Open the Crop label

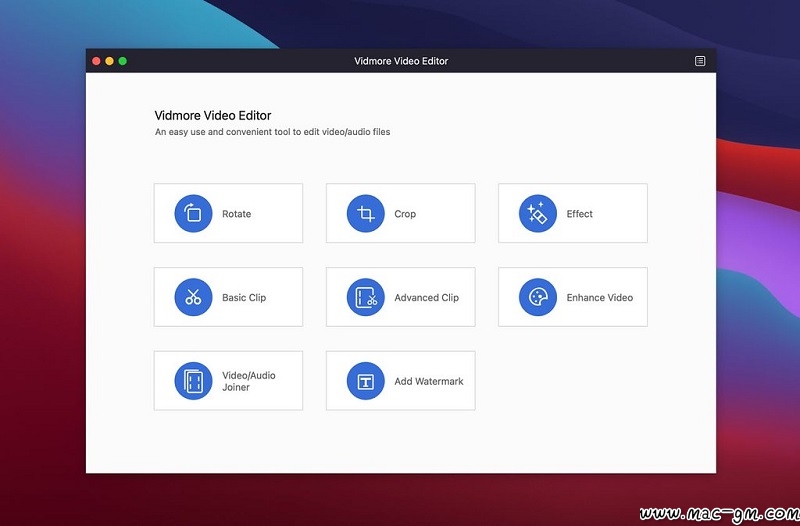[405, 214]
